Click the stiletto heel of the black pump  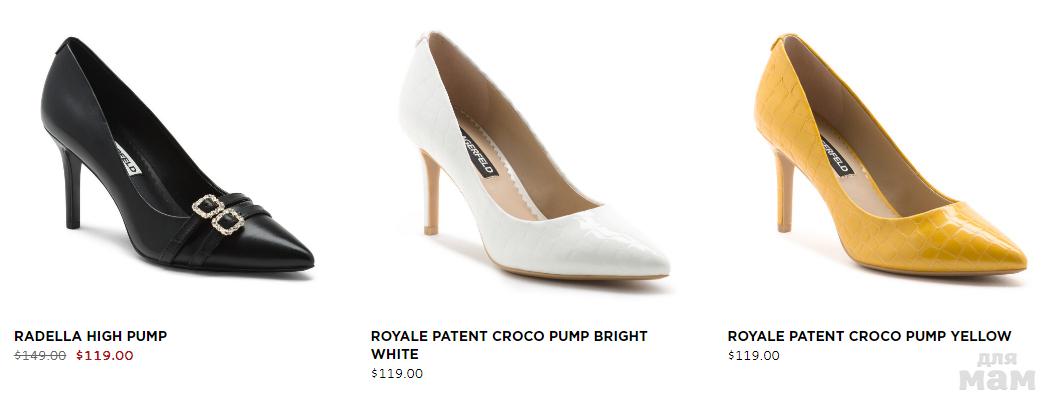[x=72, y=190]
